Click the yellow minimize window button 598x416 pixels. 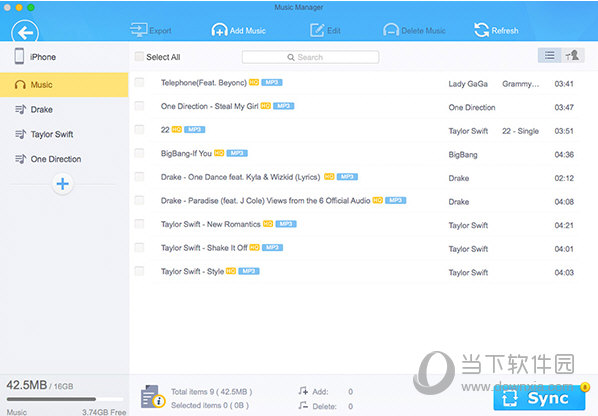19,7
